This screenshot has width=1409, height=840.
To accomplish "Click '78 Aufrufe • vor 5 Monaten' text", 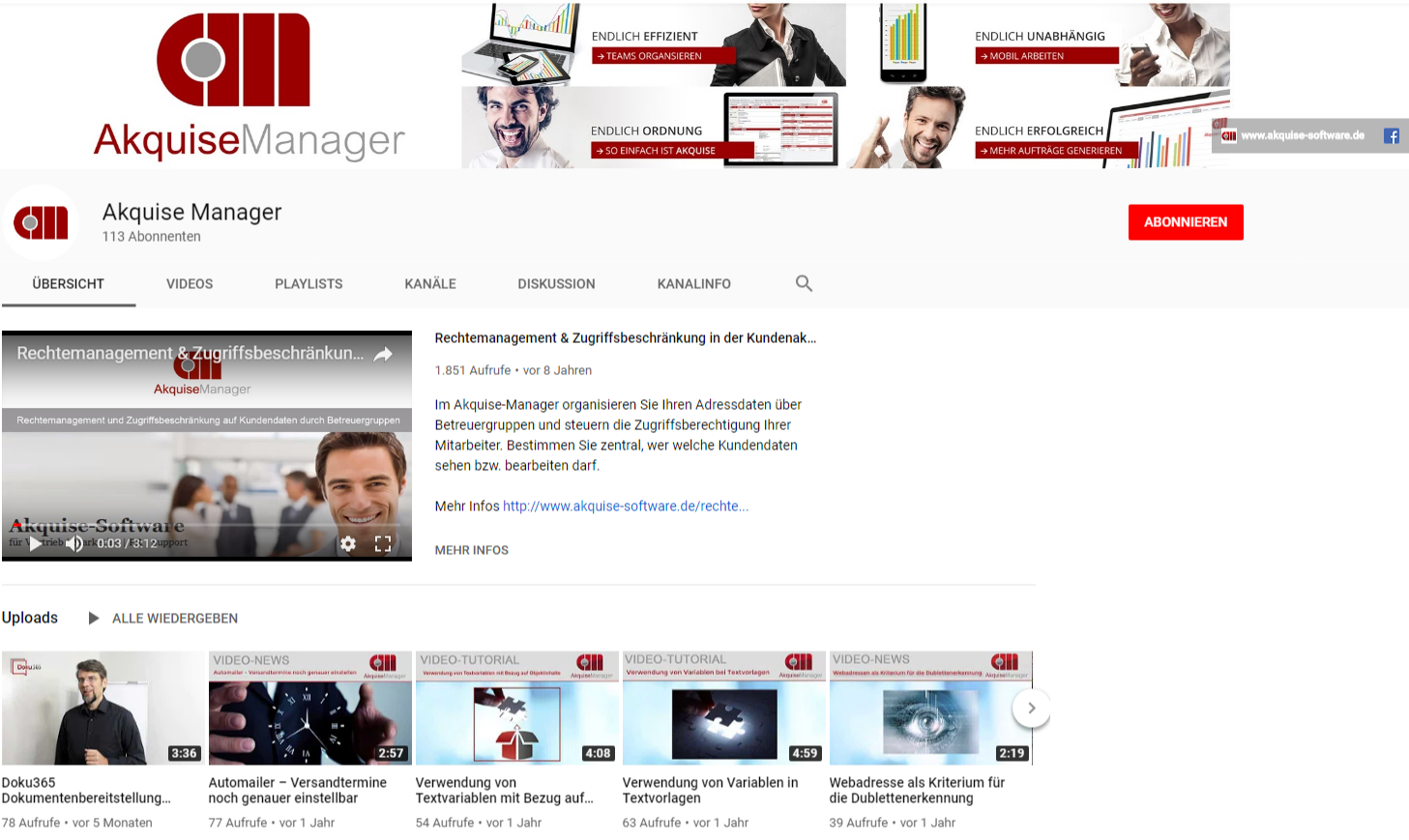I will pyautogui.click(x=77, y=823).
